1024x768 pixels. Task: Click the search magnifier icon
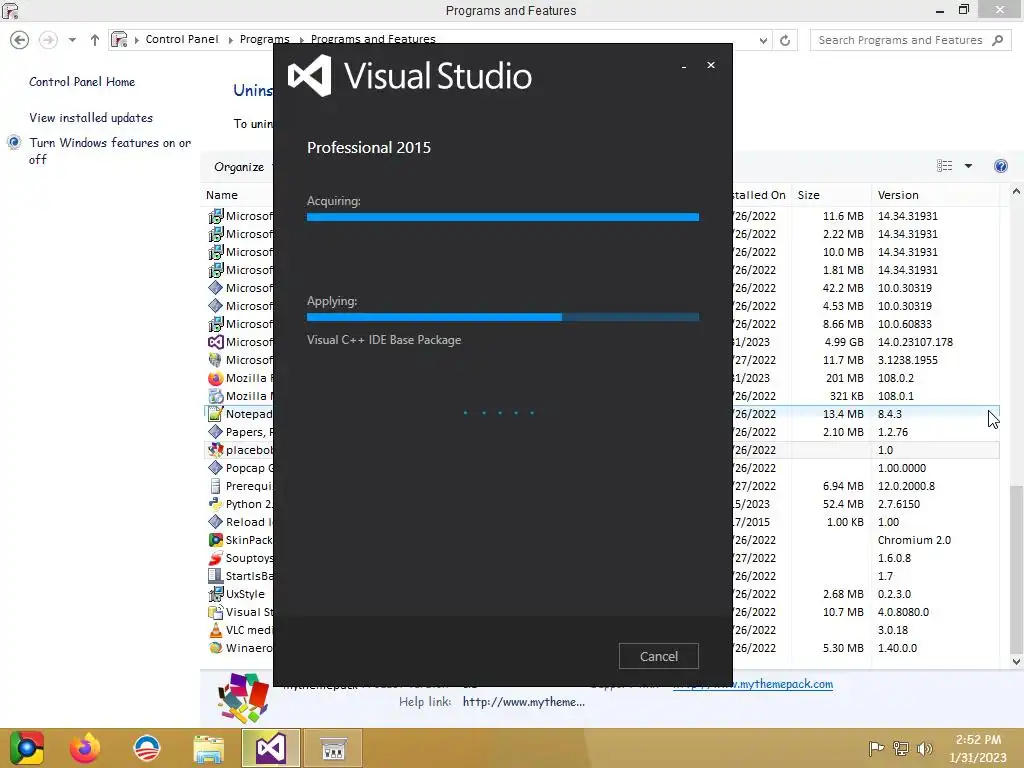click(x=997, y=40)
